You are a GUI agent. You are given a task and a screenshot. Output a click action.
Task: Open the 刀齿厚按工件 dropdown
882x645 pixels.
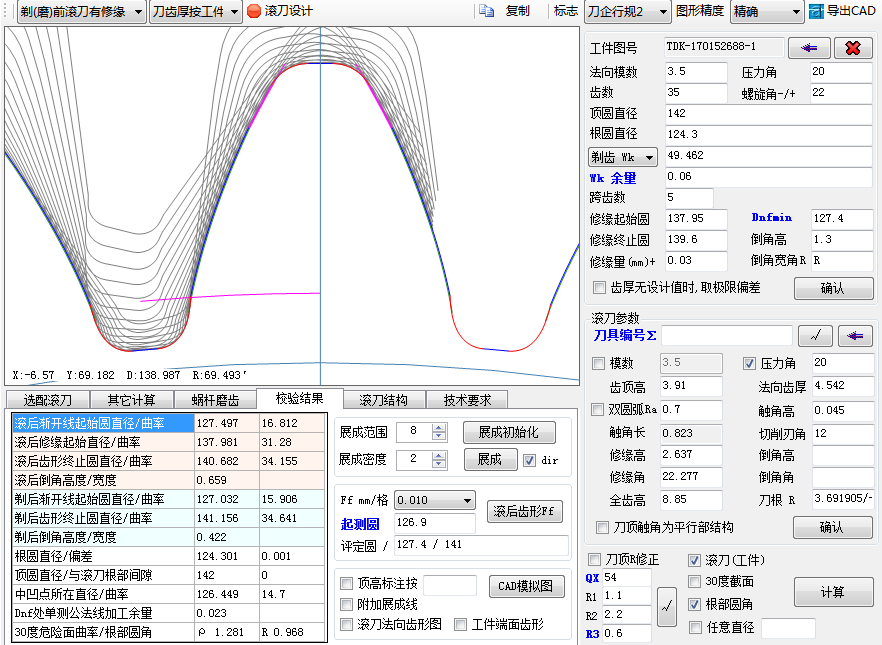click(196, 11)
